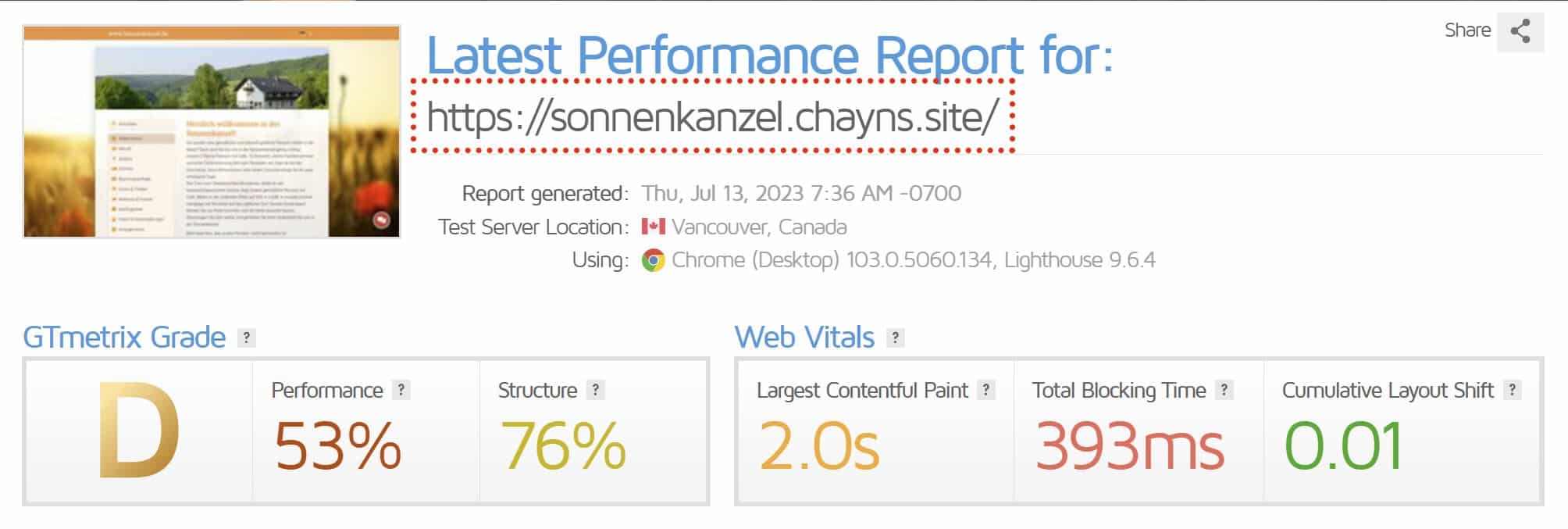This screenshot has height=529, width=1568.
Task: Click the GTmetrix Grade heading
Action: click(x=124, y=338)
